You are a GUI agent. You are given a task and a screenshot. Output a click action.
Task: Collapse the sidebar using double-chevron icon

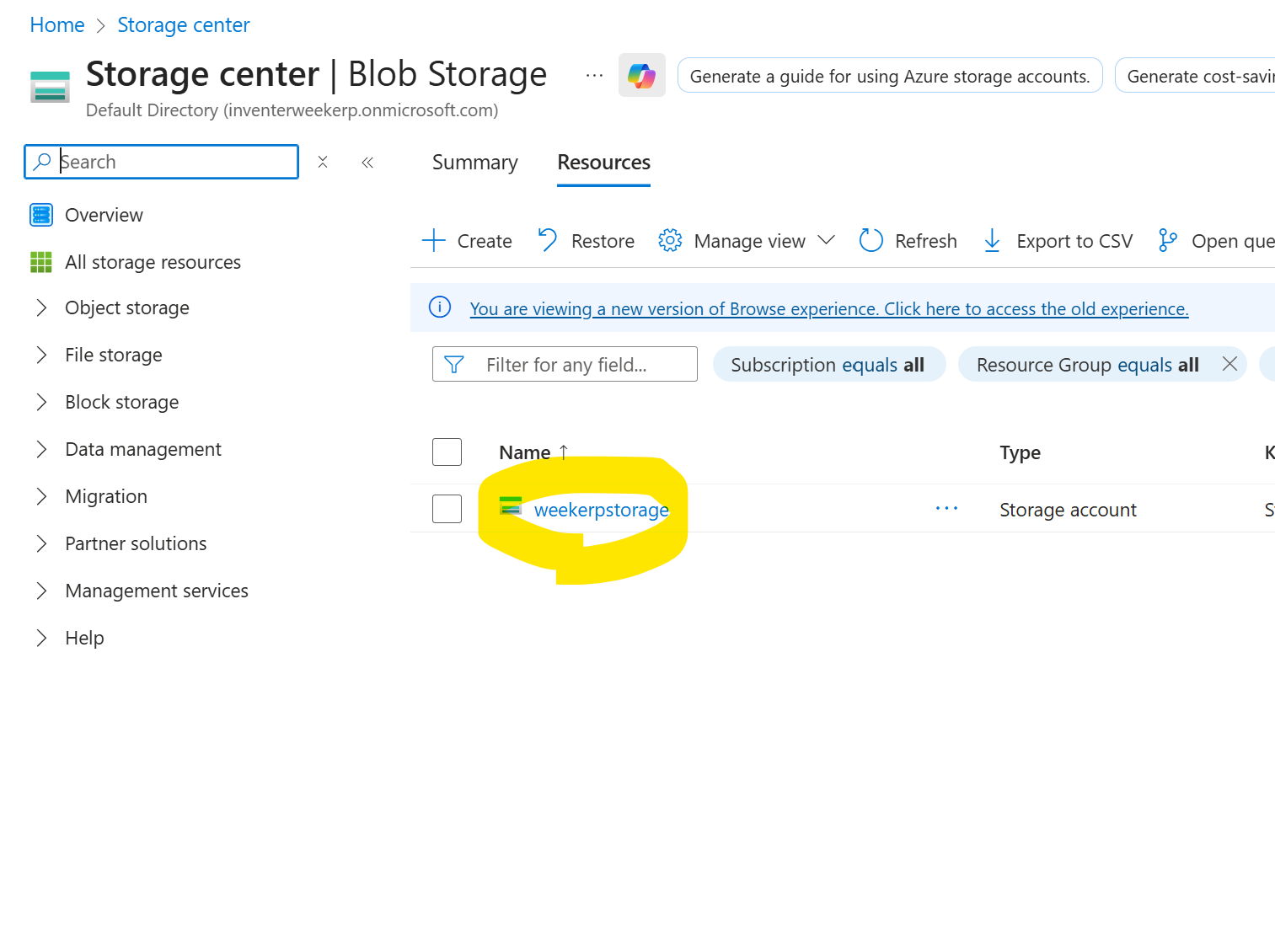coord(367,163)
